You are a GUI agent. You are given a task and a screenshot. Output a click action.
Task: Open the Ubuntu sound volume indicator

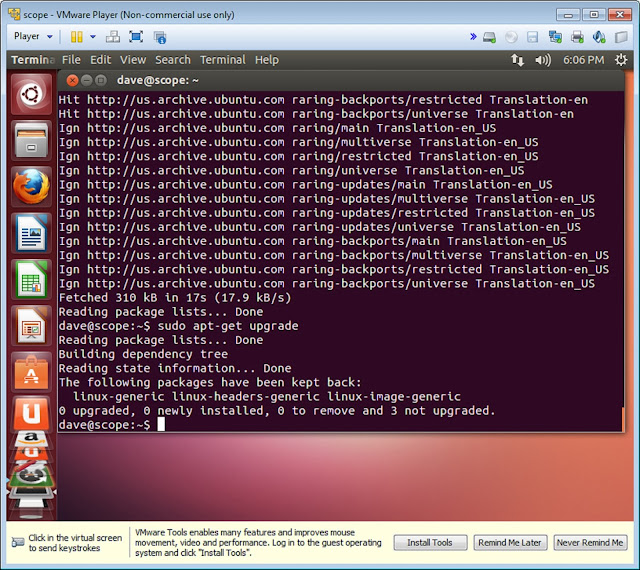(543, 60)
